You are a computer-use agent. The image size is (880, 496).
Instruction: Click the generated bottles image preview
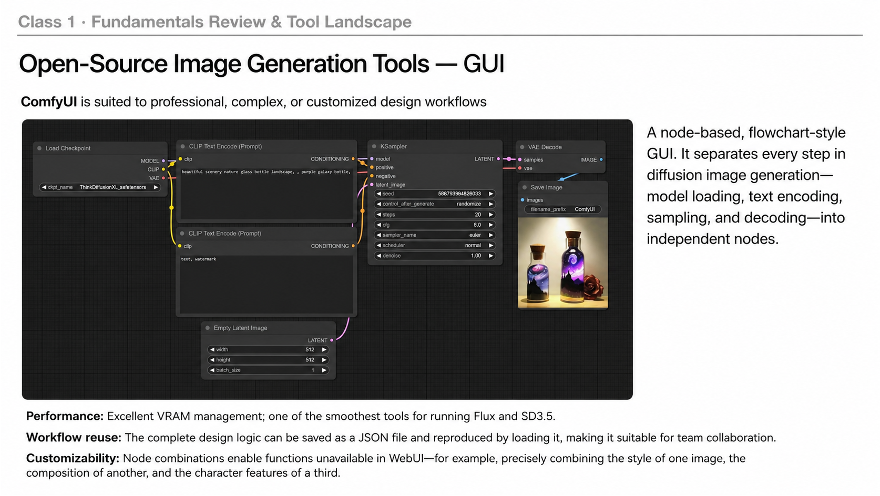pos(563,263)
